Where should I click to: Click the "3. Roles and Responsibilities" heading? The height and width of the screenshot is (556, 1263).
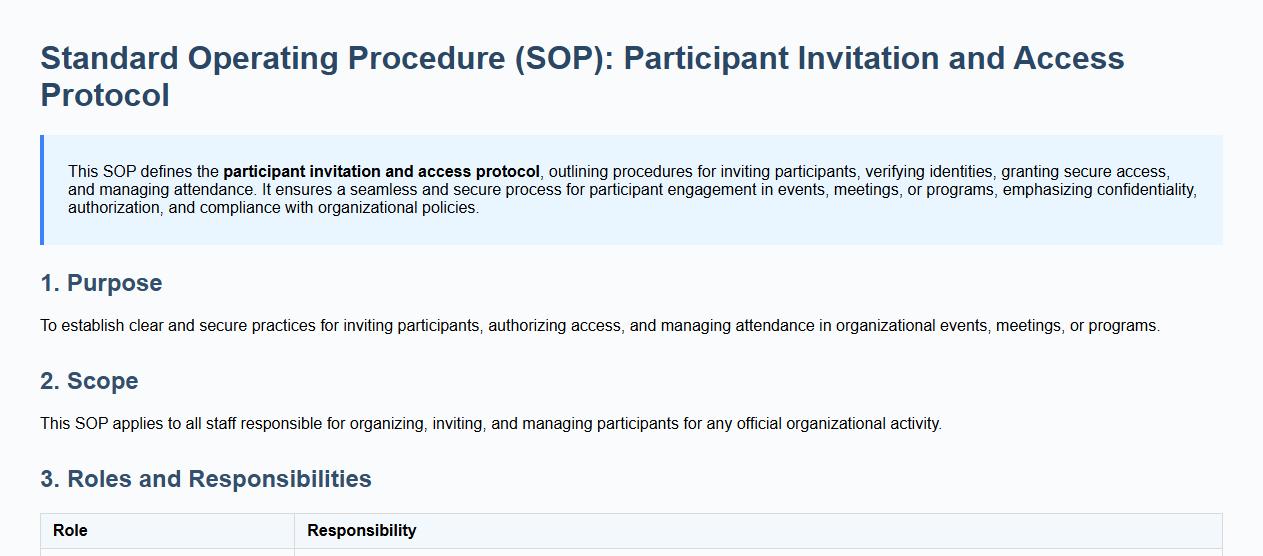point(206,479)
